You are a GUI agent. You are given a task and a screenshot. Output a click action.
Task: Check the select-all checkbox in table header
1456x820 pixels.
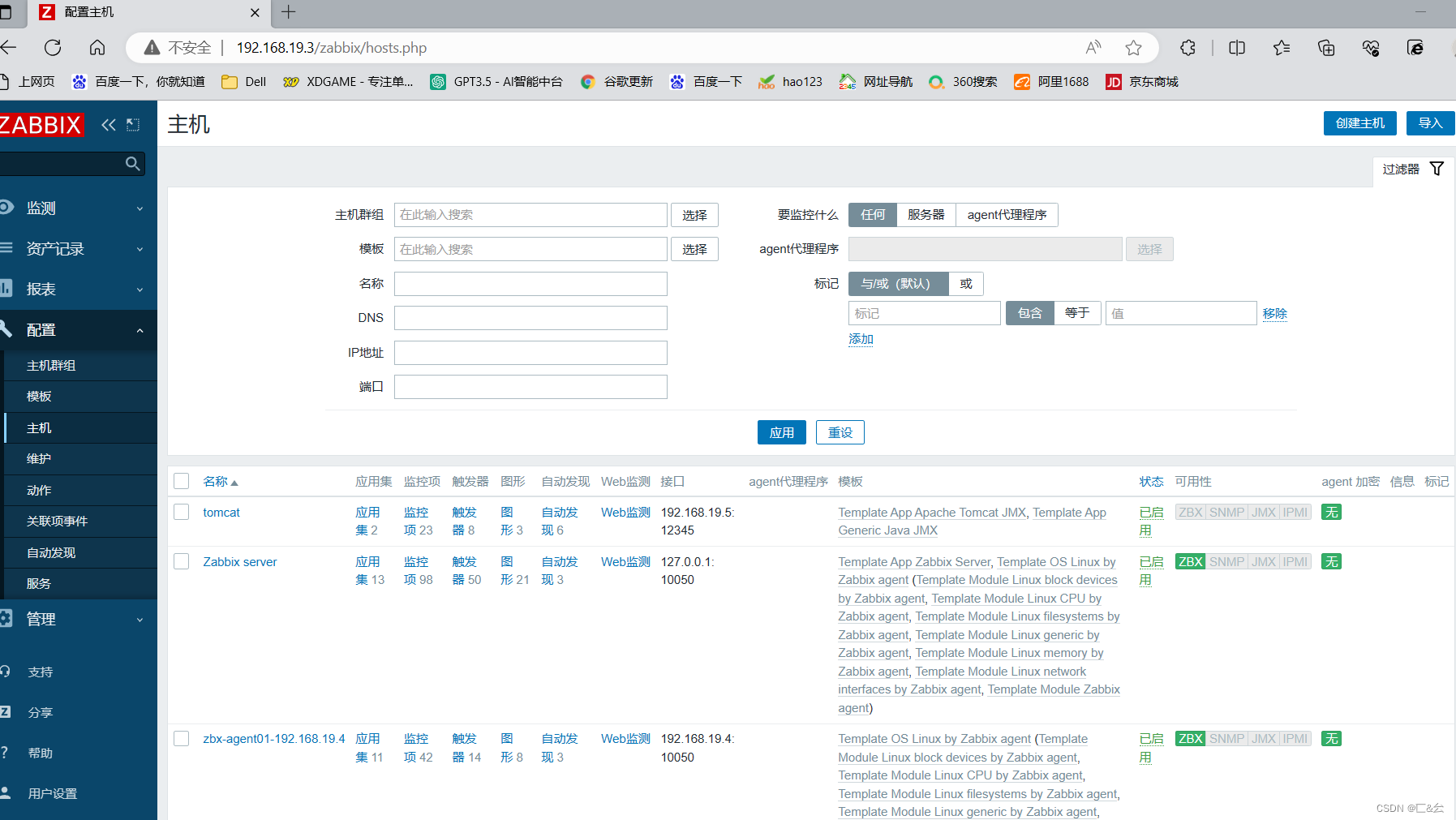pyautogui.click(x=181, y=480)
